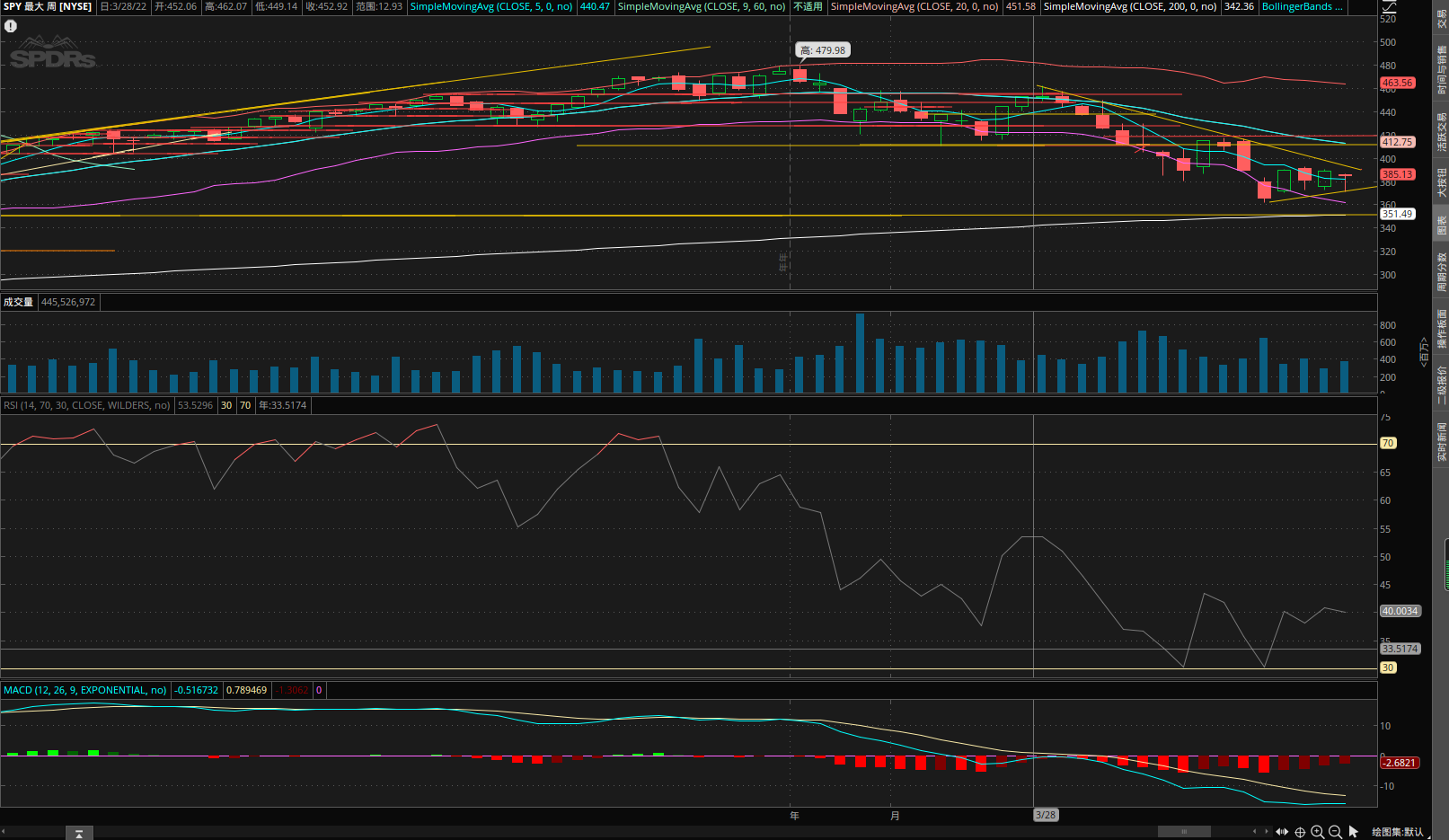Select the pointer cursor drawing tool
This screenshot has width=1449, height=840.
[1353, 832]
